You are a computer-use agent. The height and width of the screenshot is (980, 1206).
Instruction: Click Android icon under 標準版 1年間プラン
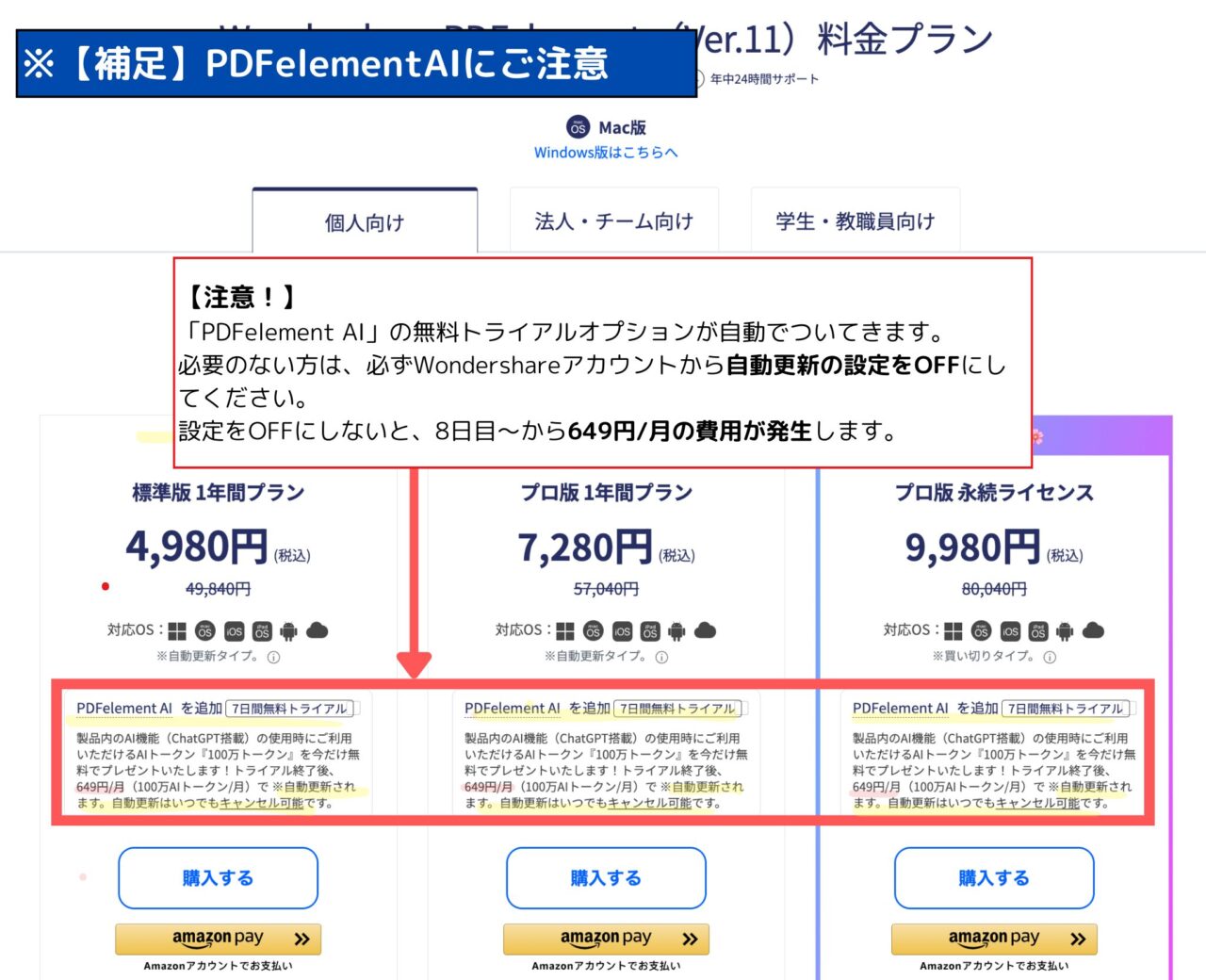[289, 631]
